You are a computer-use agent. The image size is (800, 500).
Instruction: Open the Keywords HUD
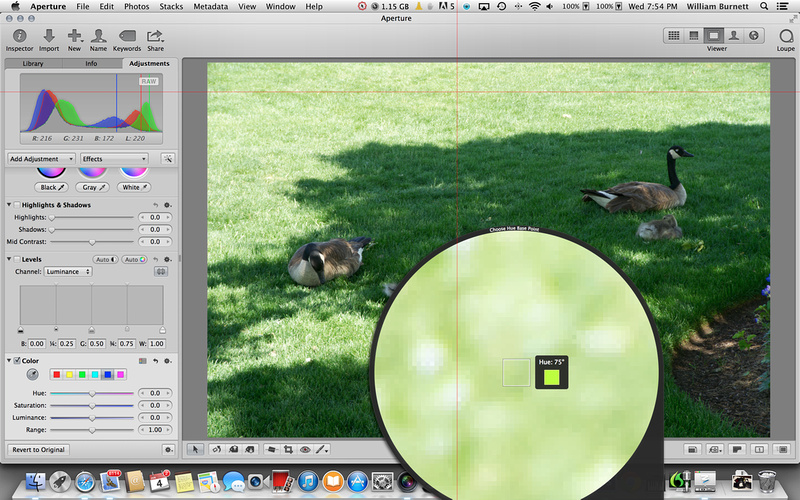[x=127, y=40]
